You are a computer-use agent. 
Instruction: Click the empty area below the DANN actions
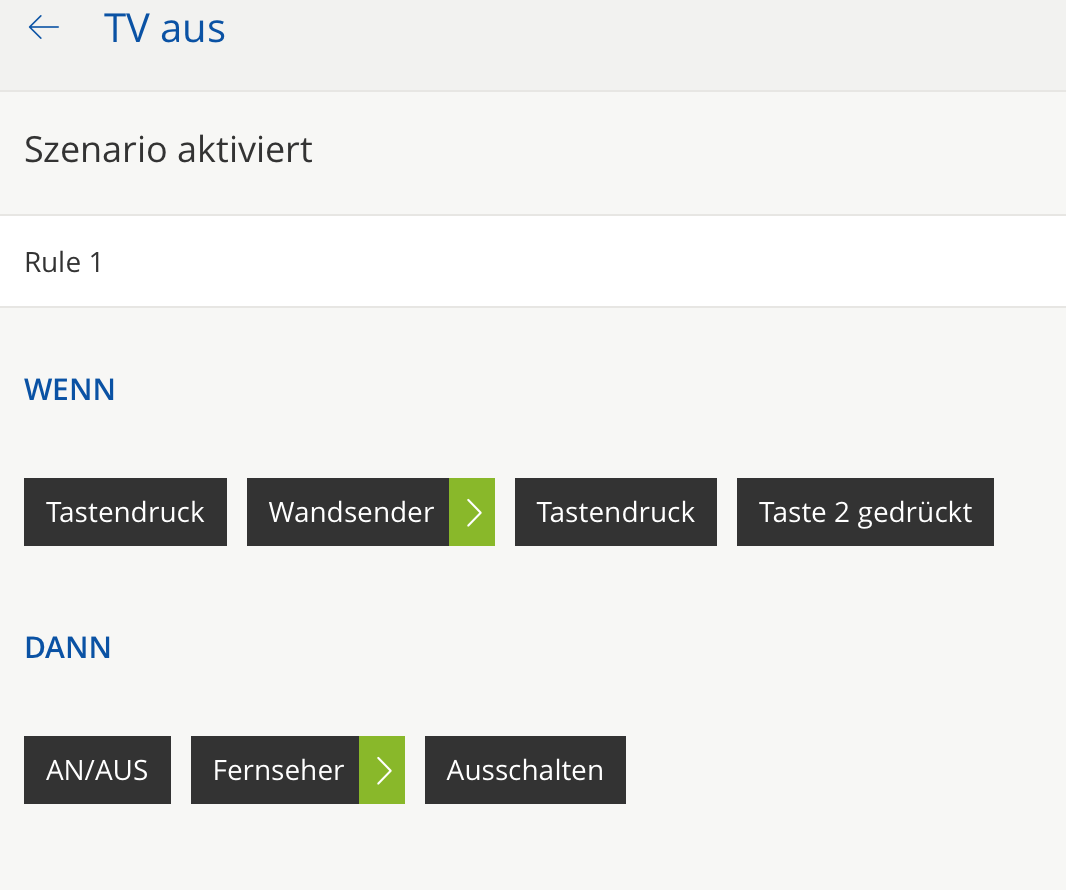500,850
